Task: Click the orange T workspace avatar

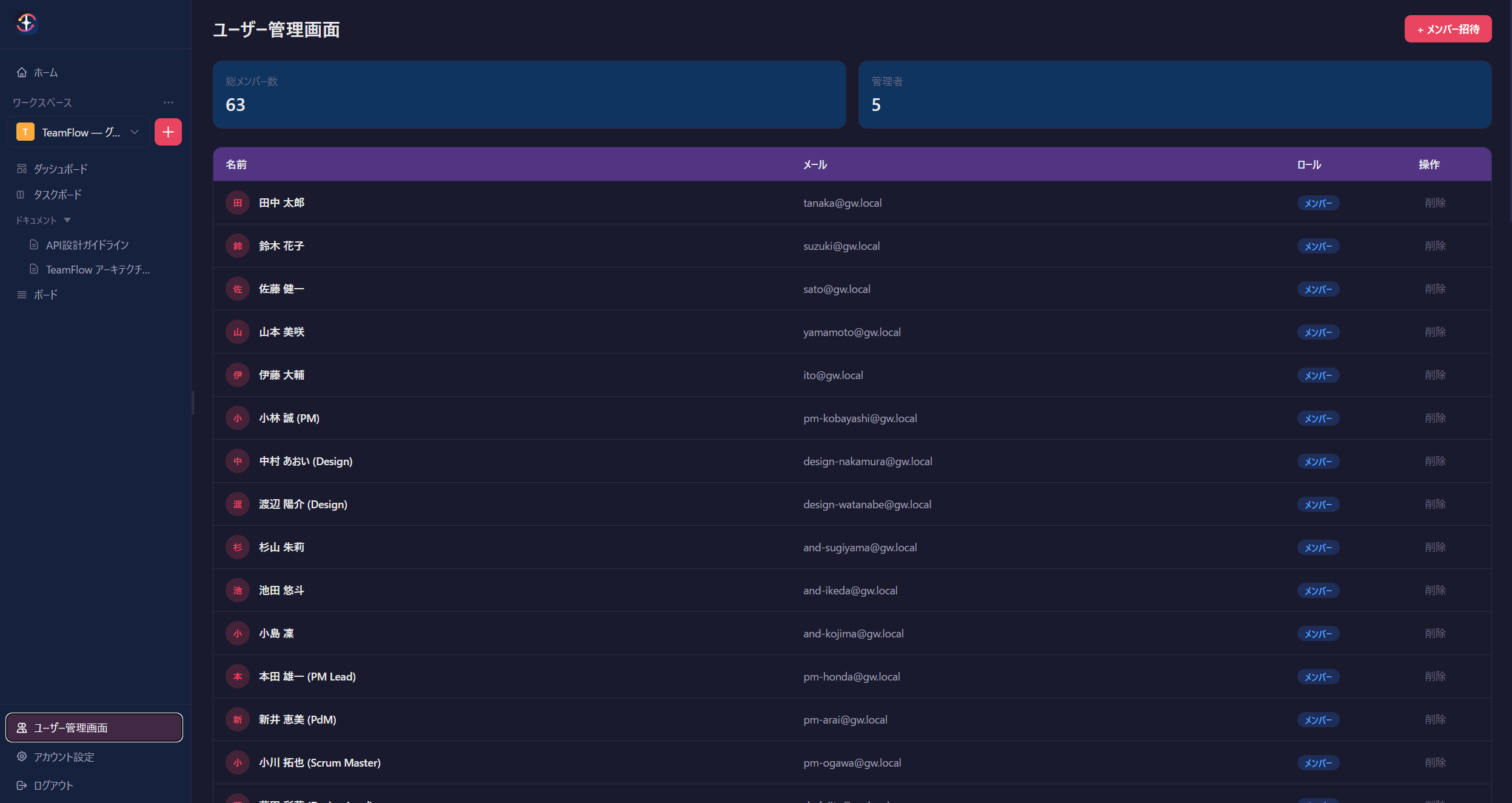Action: coord(25,132)
